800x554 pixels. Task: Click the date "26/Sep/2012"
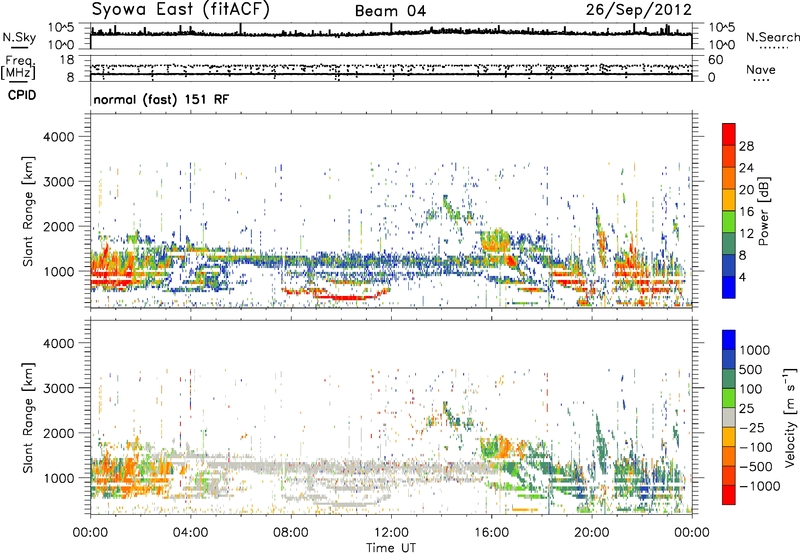[x=638, y=10]
